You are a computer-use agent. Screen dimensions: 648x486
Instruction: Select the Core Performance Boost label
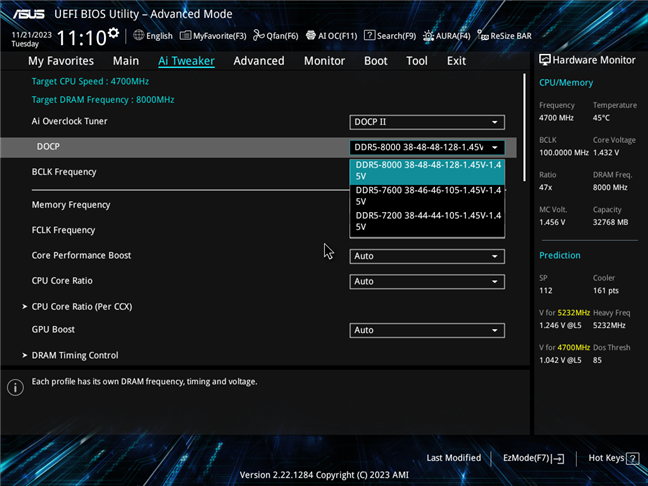pos(81,255)
